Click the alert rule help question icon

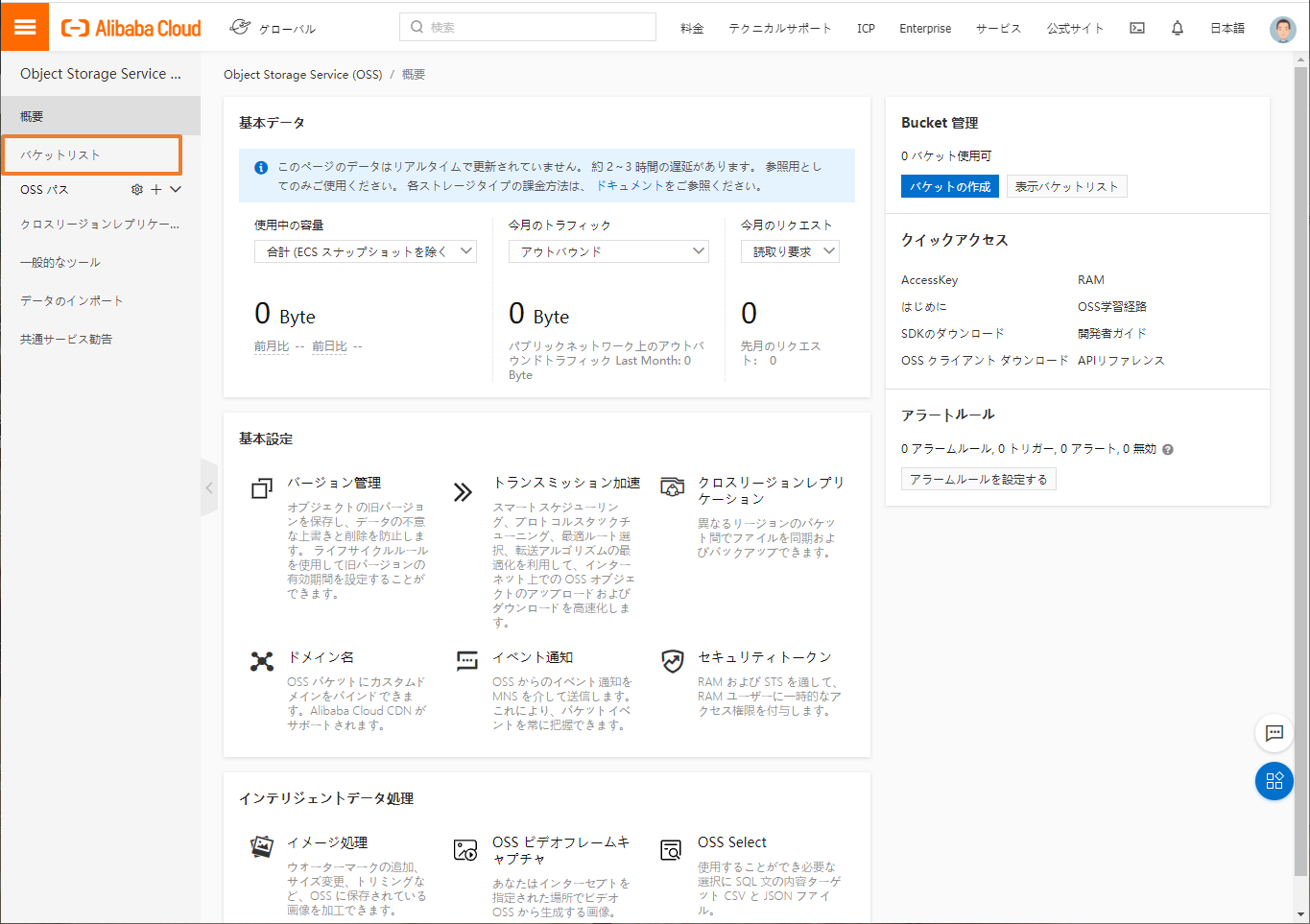pos(1168,449)
